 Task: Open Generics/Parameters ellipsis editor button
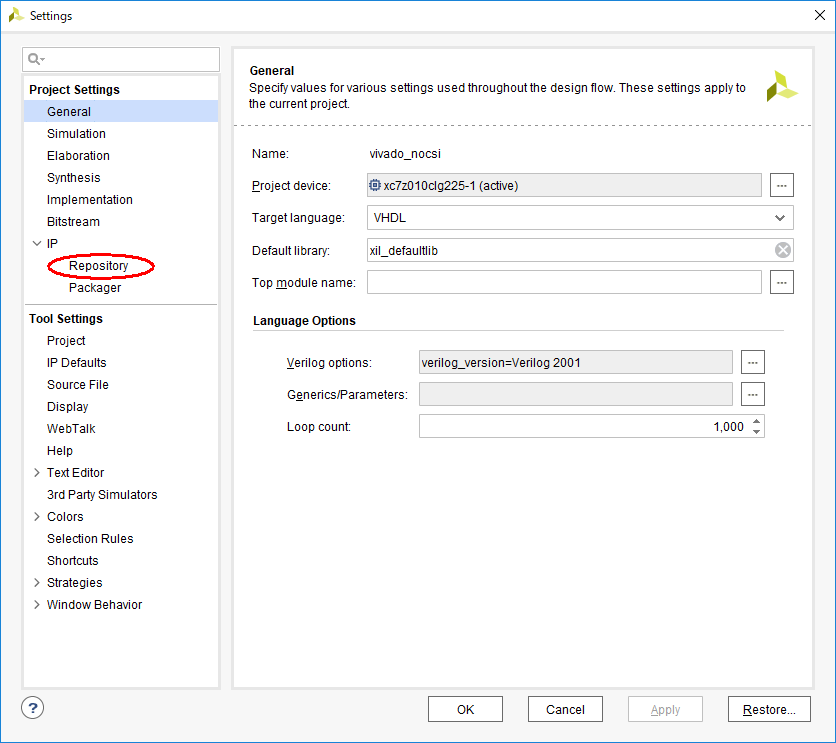(753, 394)
